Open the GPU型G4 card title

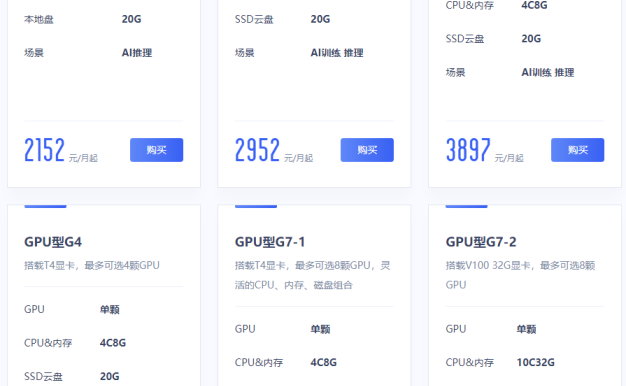[53, 242]
